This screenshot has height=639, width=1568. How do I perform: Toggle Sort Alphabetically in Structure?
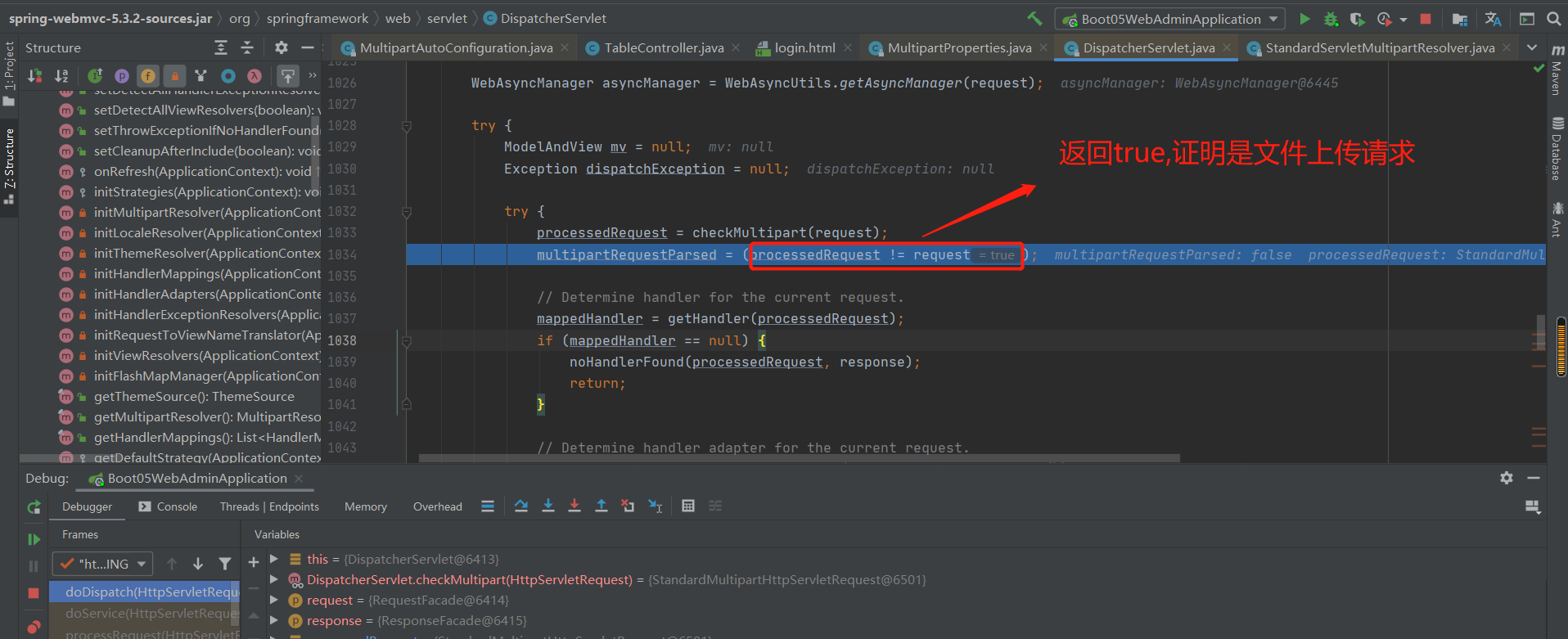point(61,76)
